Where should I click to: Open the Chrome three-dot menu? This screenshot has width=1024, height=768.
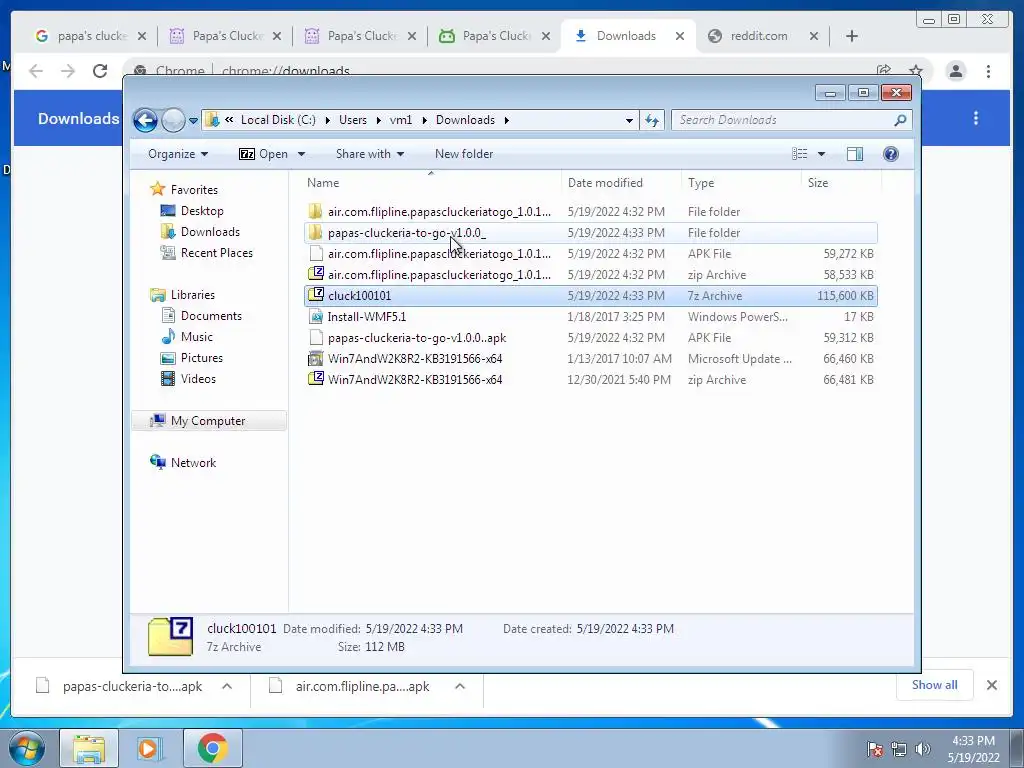coord(988,71)
